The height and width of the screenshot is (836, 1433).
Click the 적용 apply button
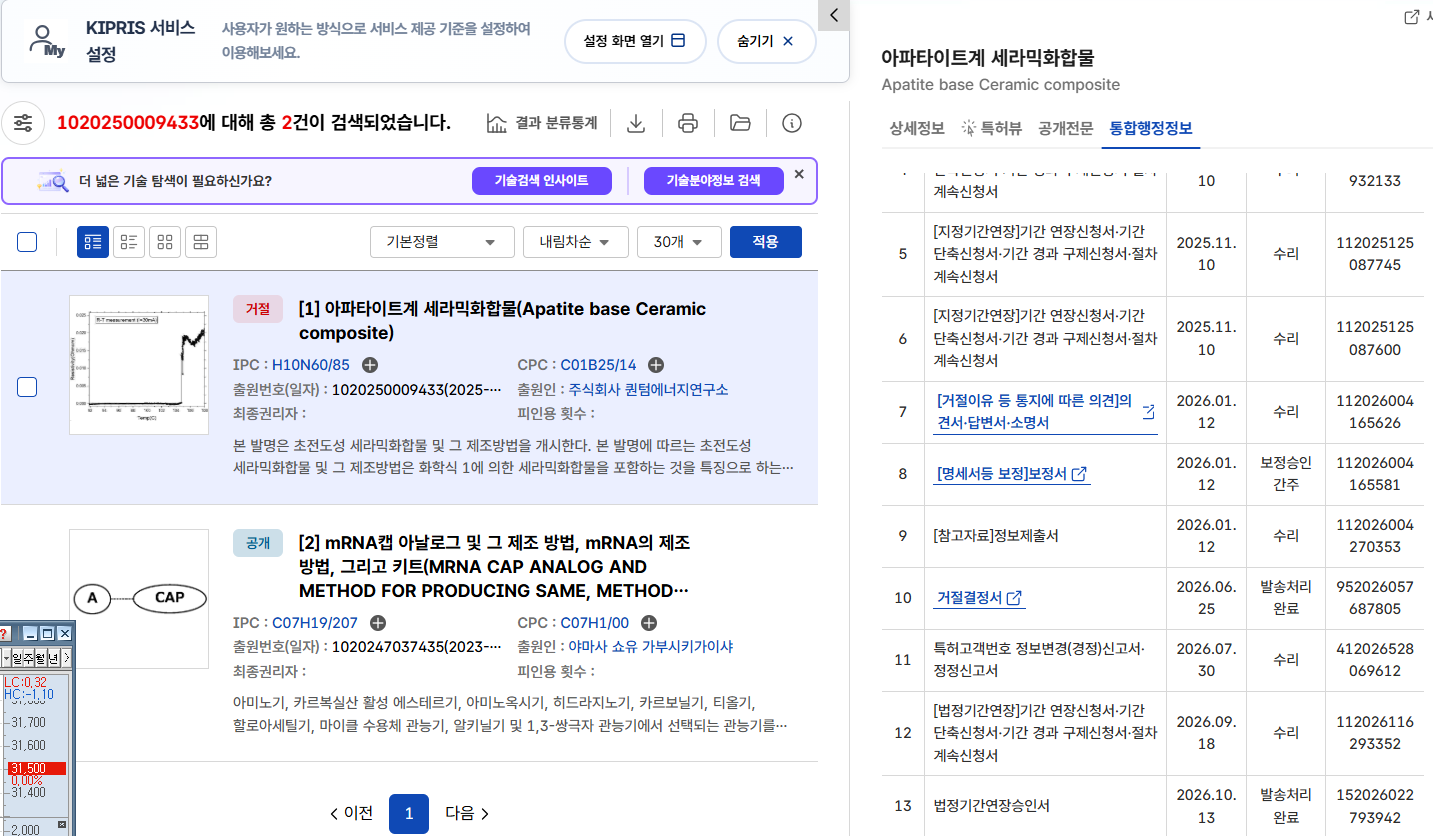pos(766,242)
